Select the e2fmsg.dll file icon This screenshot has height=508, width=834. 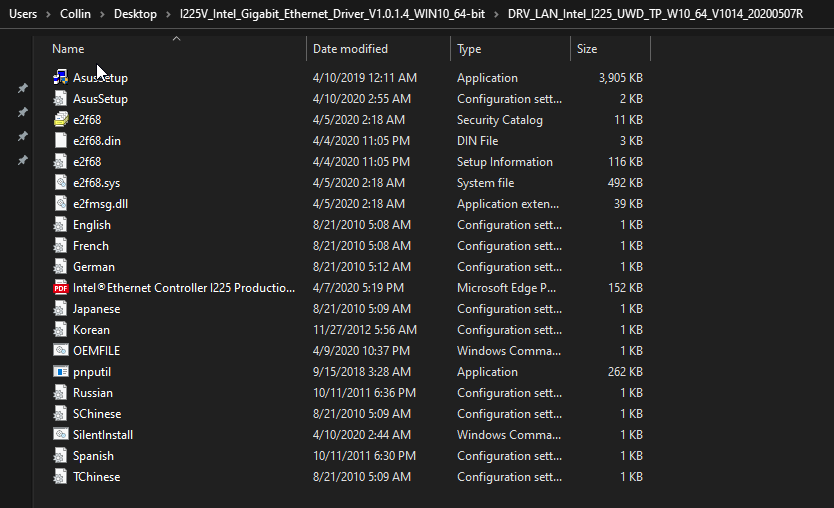pos(61,203)
